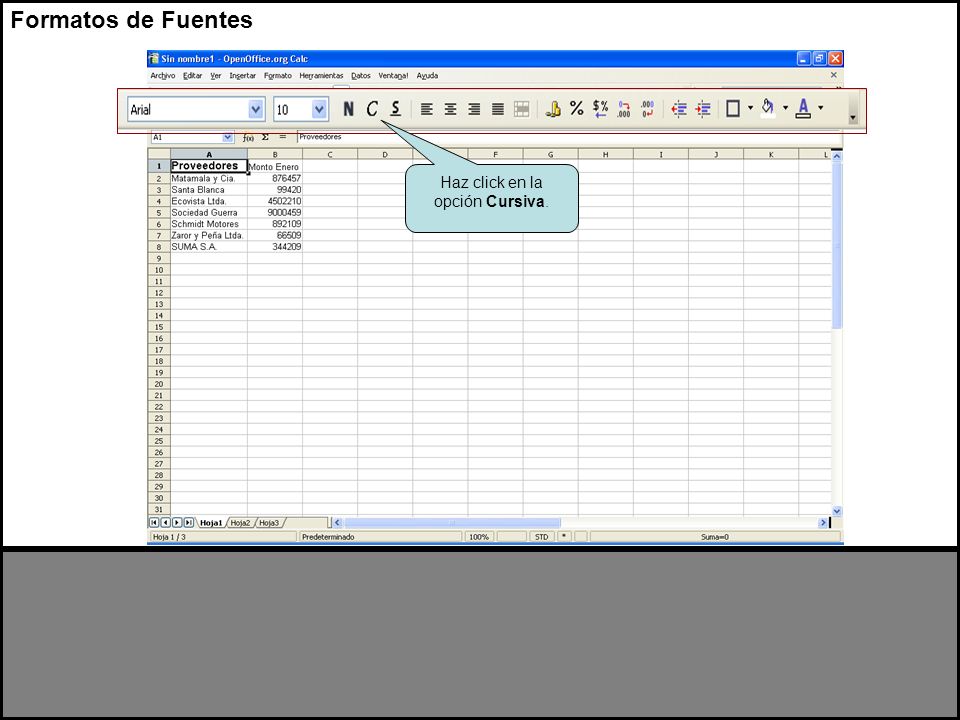Click the merge cells icon
This screenshot has height=720, width=960.
[522, 109]
